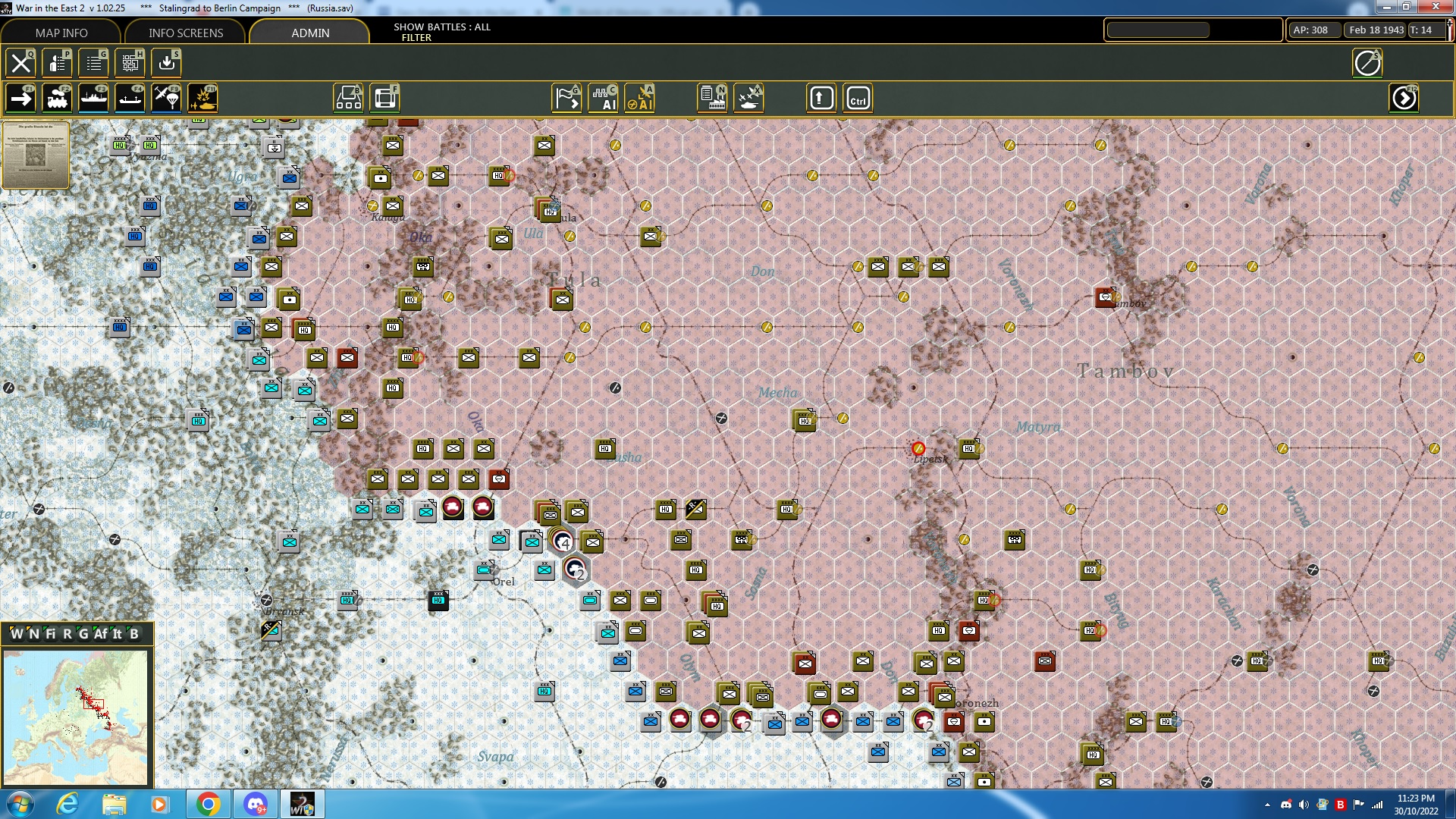
Task: Select the rail transport mode icon
Action: point(58,97)
